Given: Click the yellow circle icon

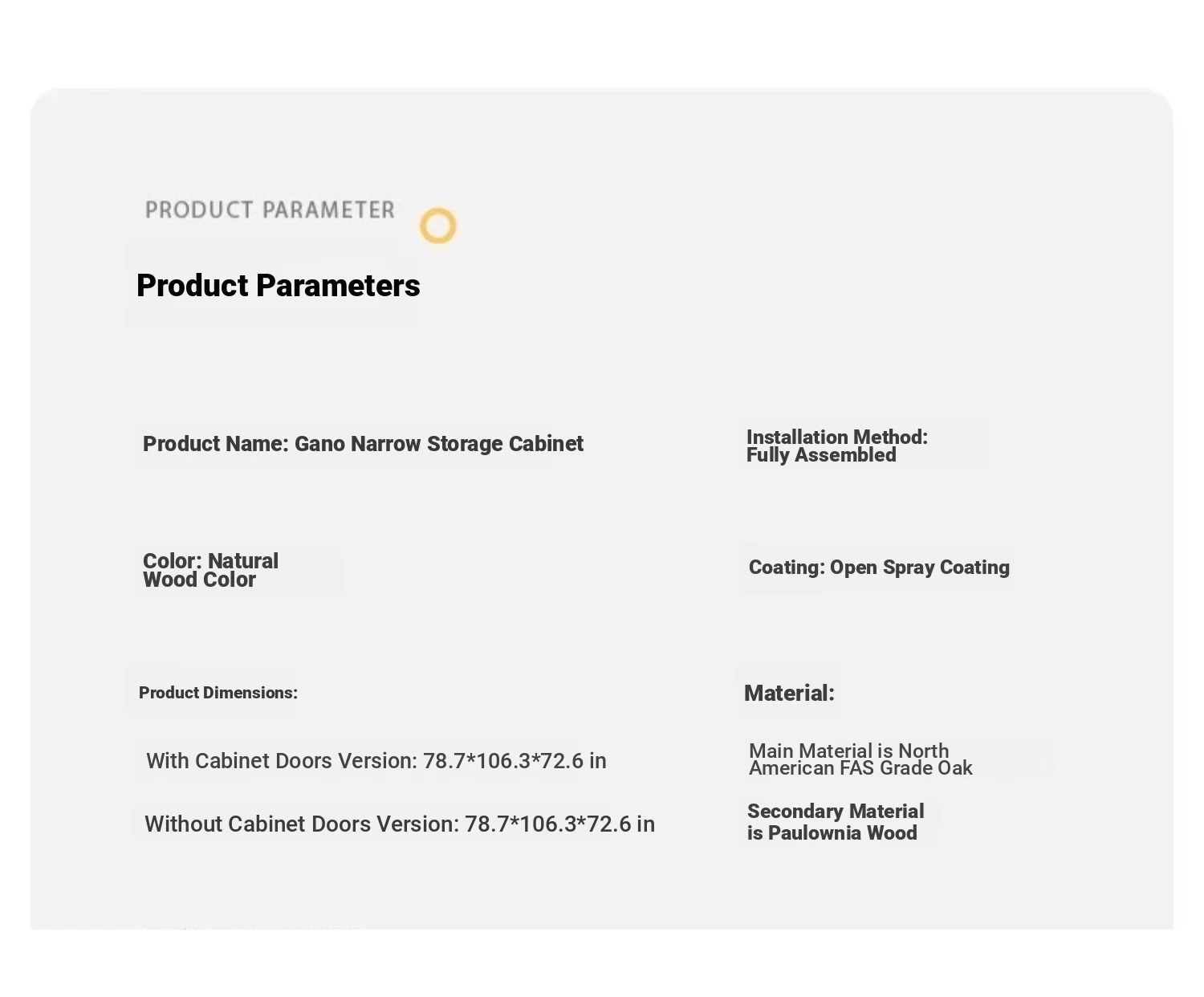Looking at the screenshot, I should click(438, 226).
